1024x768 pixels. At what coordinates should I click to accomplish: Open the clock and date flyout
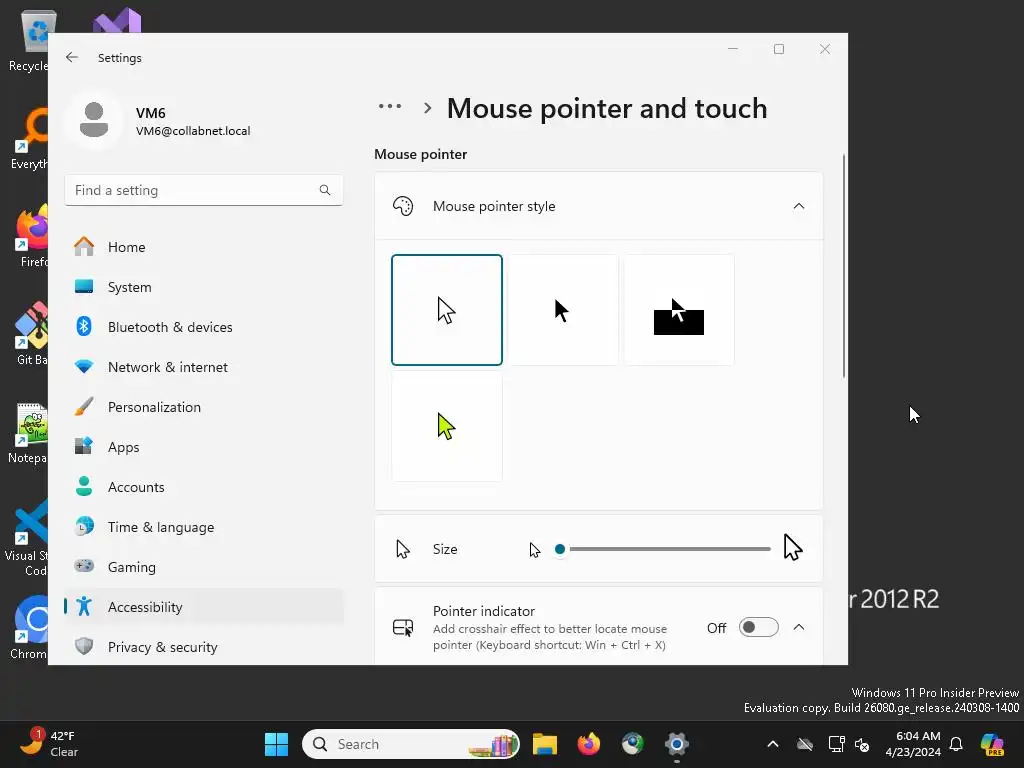point(913,744)
